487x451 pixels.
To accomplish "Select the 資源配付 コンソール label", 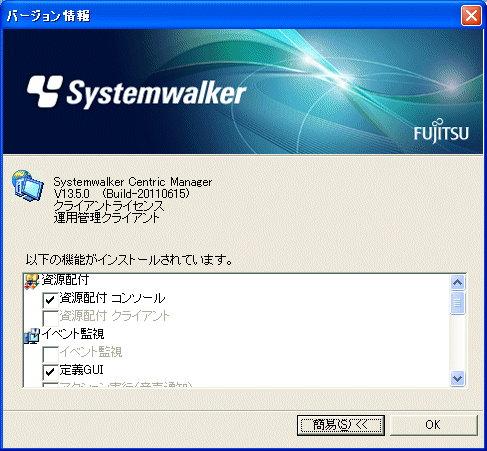I will point(112,298).
